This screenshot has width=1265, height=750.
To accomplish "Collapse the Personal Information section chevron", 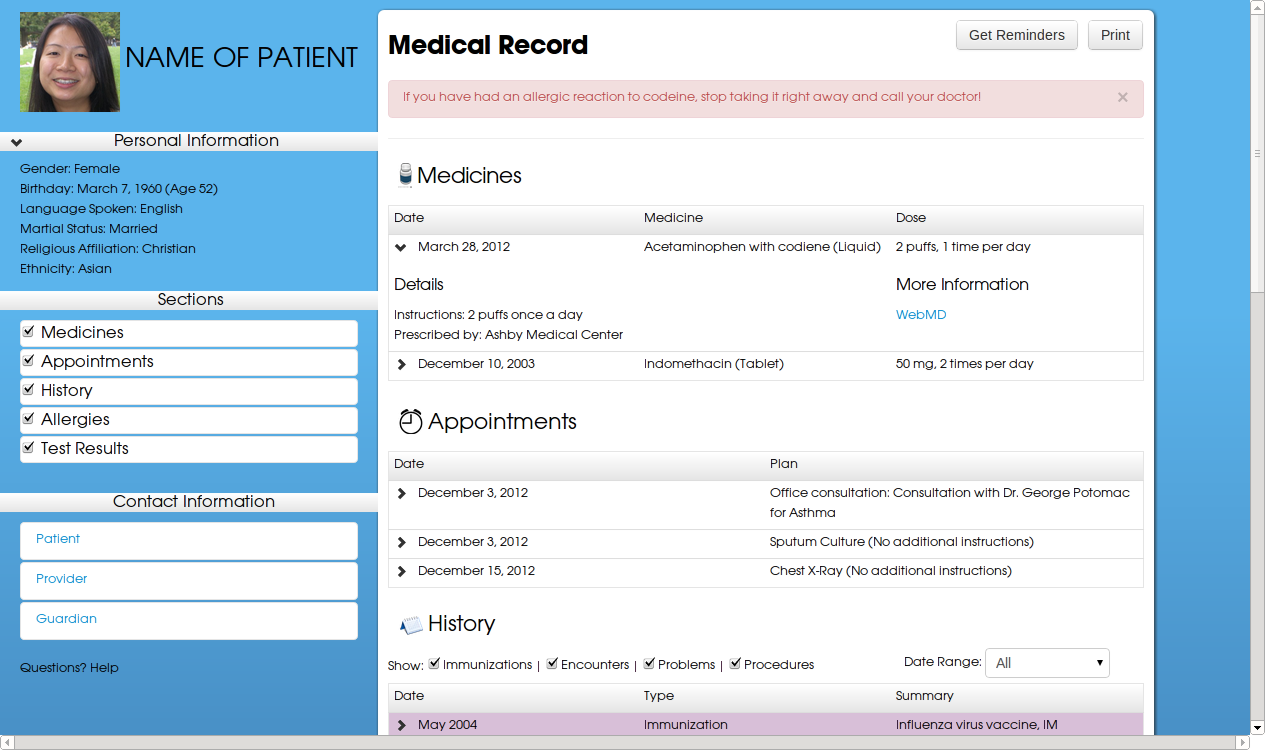I will 16,142.
